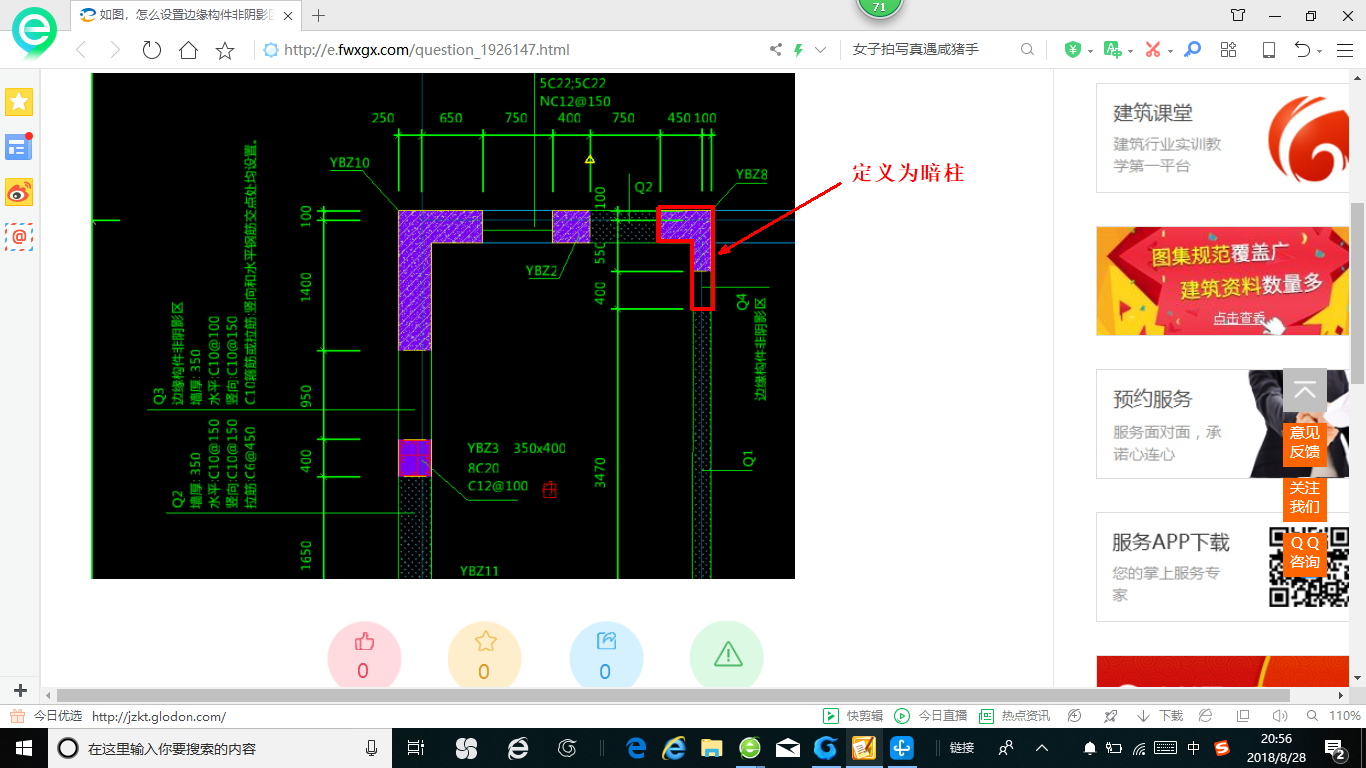Open a new browser tab
The image size is (1366, 768).
[319, 15]
